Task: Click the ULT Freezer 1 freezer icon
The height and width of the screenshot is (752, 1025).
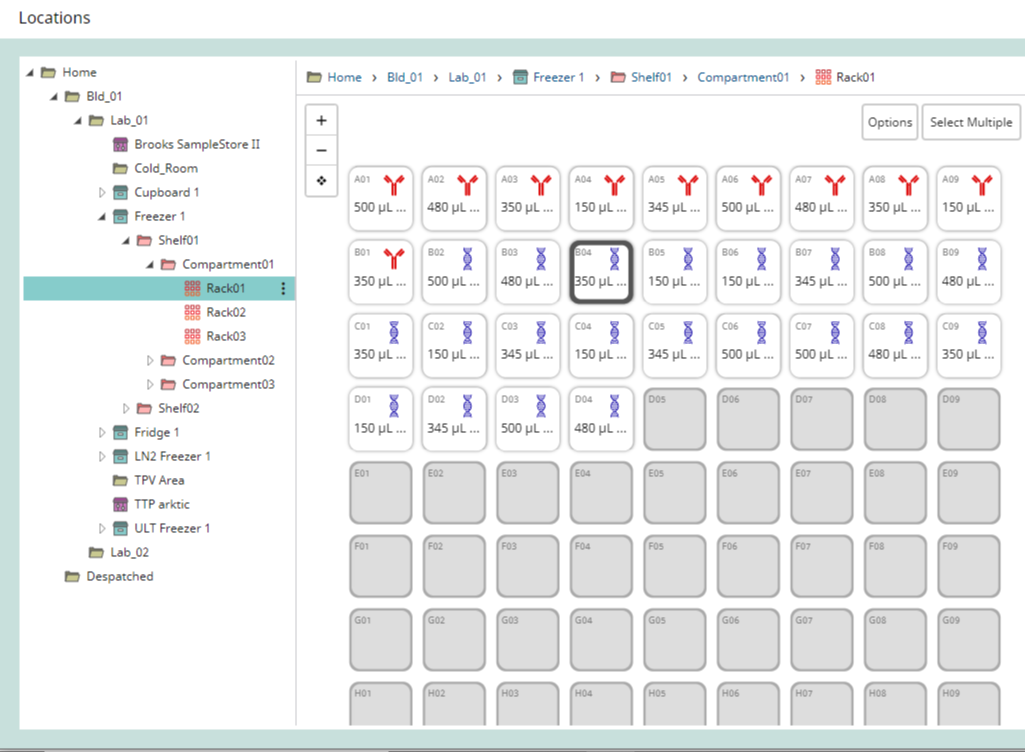Action: (x=120, y=528)
